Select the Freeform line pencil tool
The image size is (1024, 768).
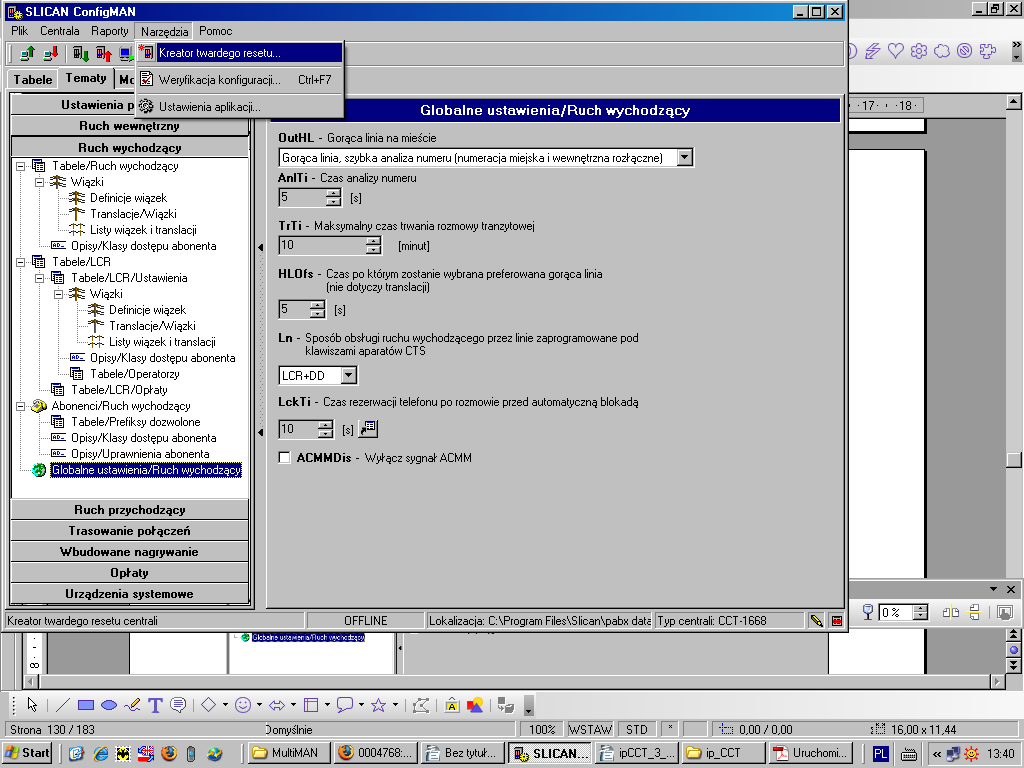click(132, 705)
